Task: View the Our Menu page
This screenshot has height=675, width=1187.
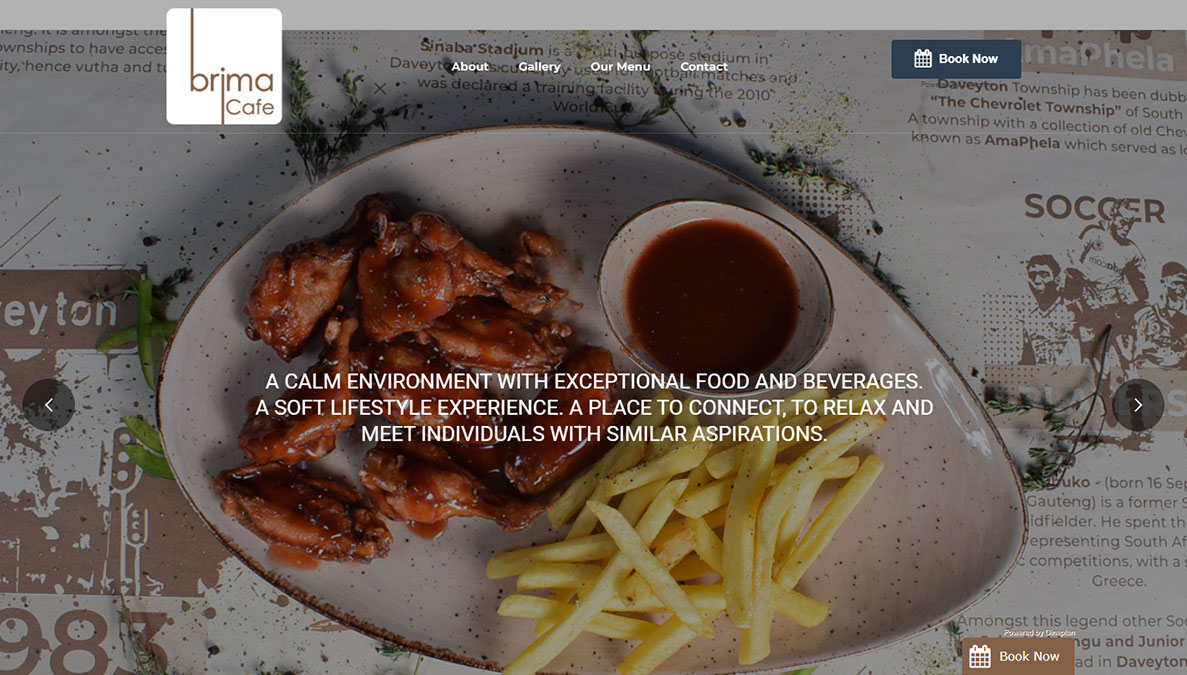Action: (x=620, y=67)
